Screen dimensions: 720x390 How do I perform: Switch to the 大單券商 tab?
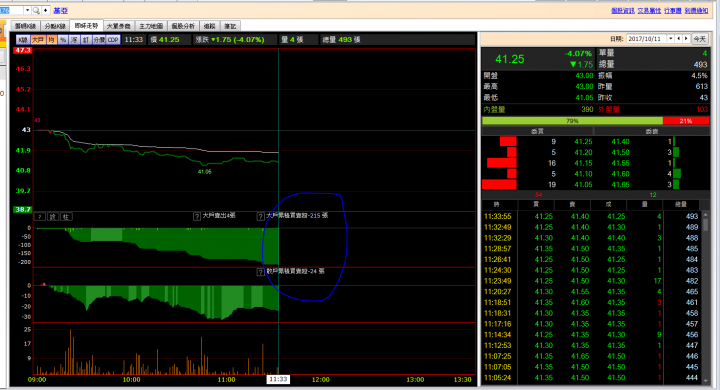[x=118, y=26]
